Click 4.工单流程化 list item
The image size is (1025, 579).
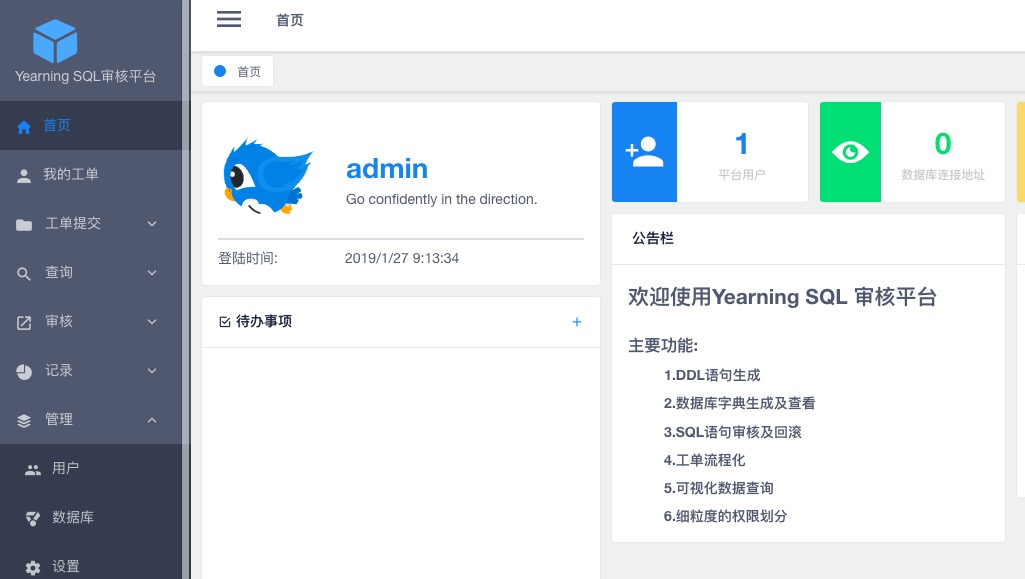[x=704, y=460]
